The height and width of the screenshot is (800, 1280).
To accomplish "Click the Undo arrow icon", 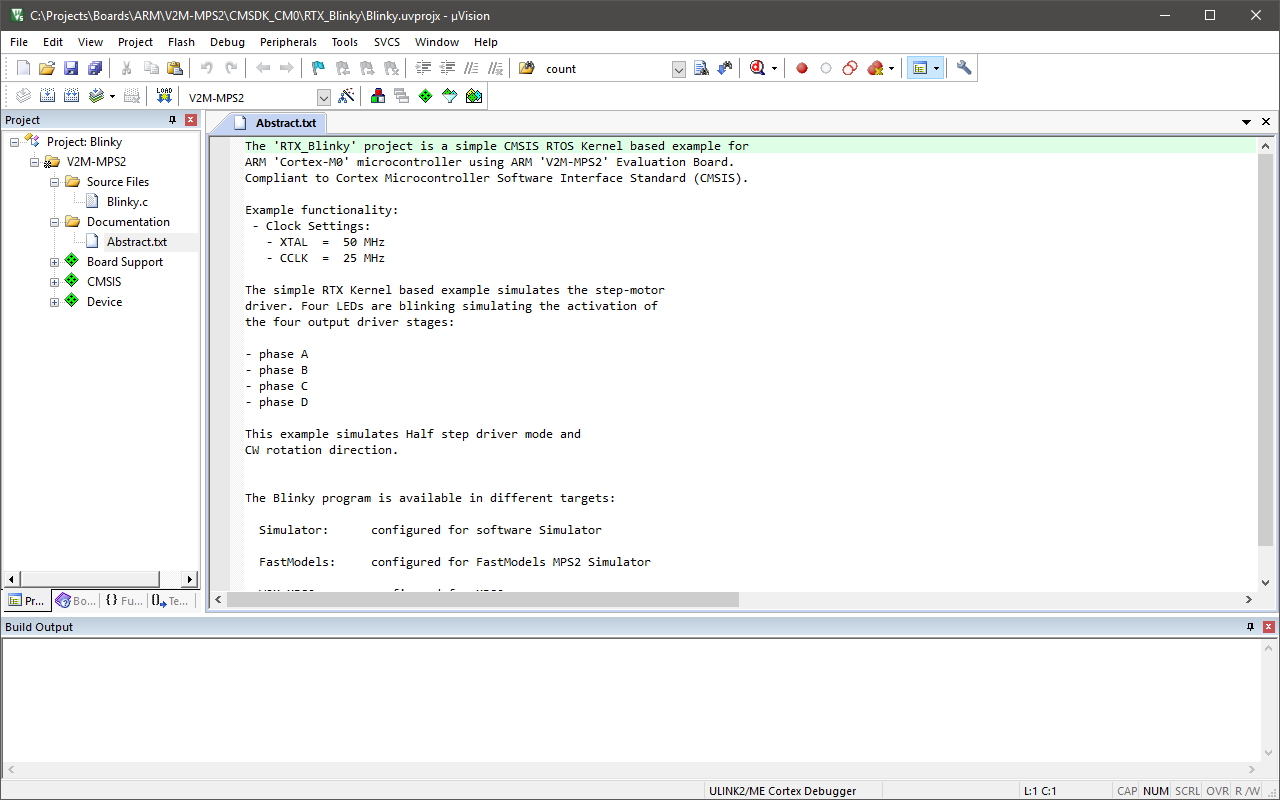I will (x=207, y=68).
